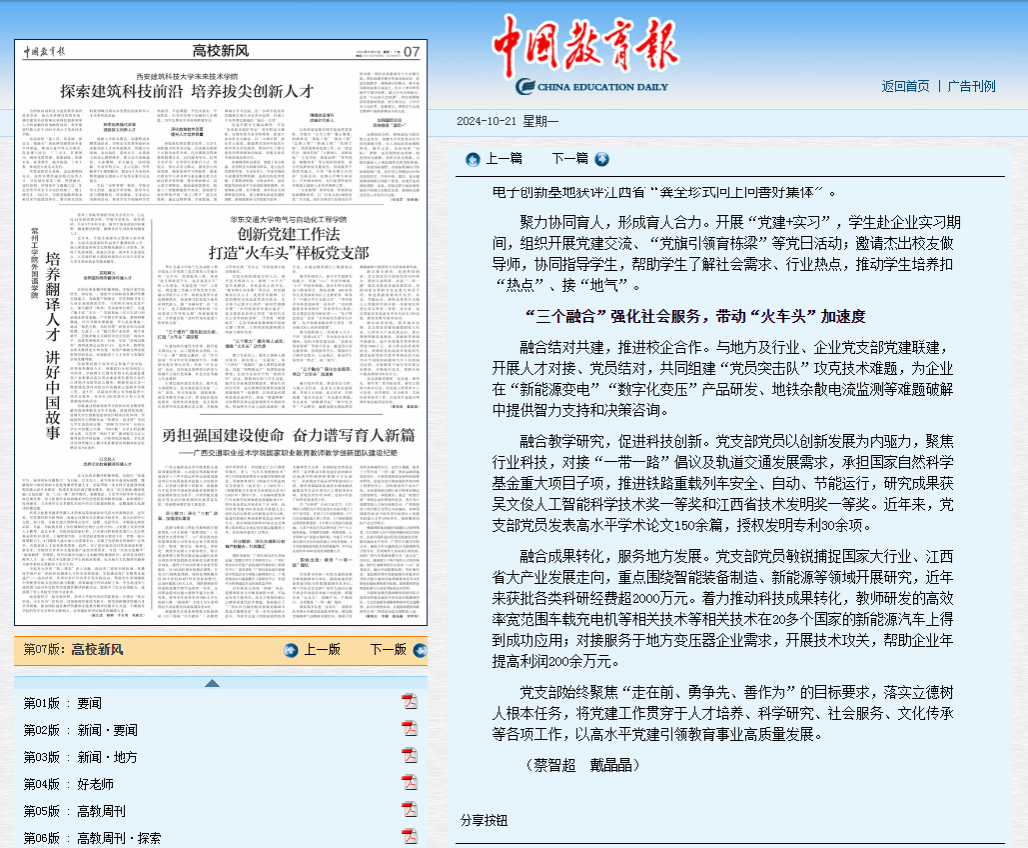This screenshot has height=848, width=1028.
Task: Click the PDF icon for 第05版 高教周刊
Action: tap(409, 811)
